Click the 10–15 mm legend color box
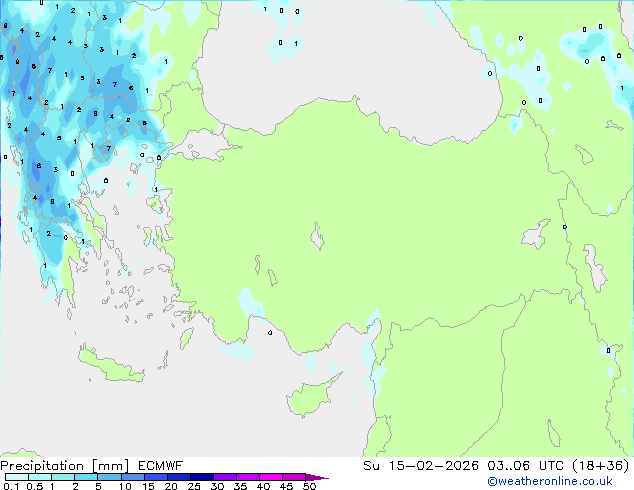The image size is (634, 490). click(x=132, y=477)
